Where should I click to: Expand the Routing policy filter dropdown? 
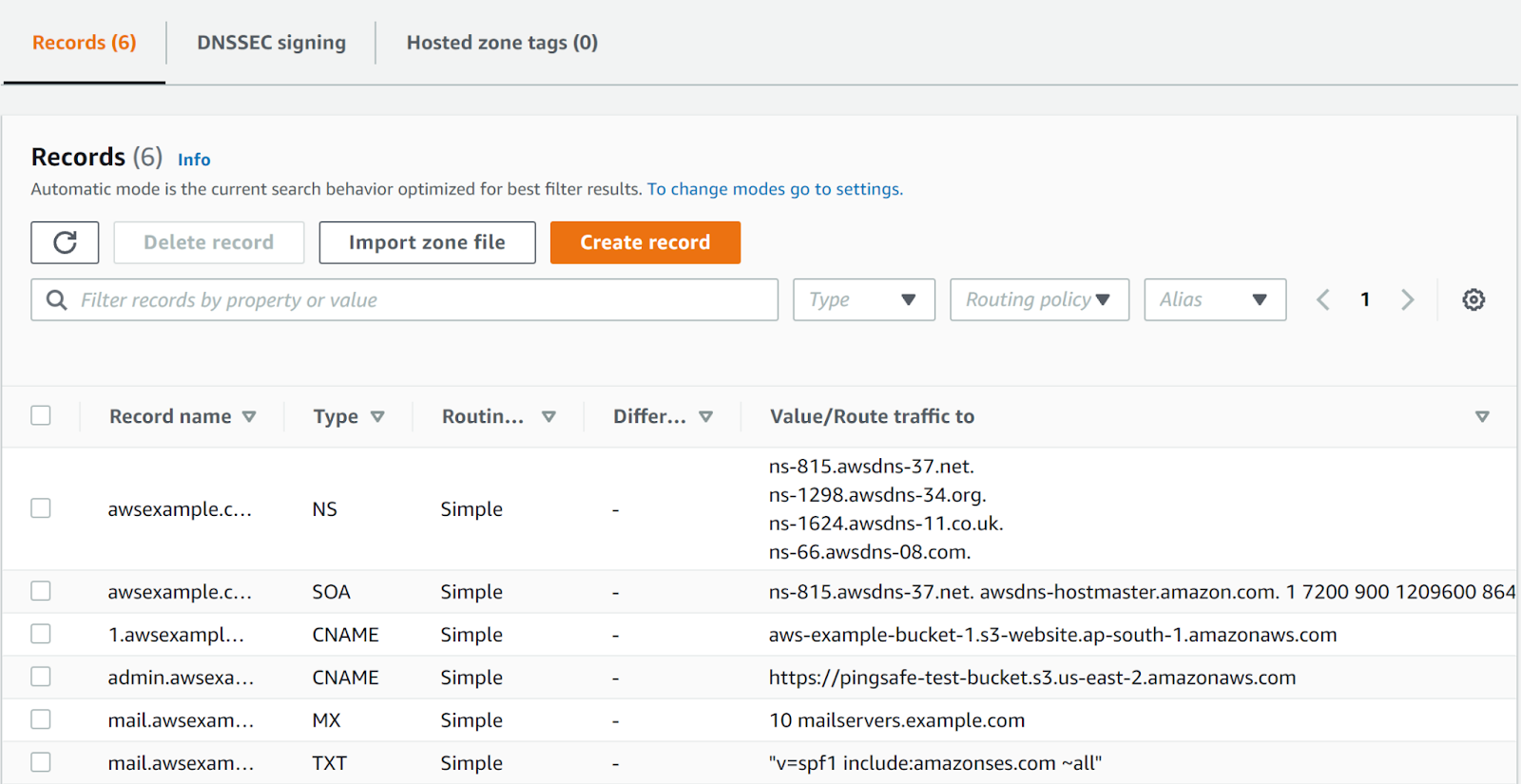[x=1039, y=300]
